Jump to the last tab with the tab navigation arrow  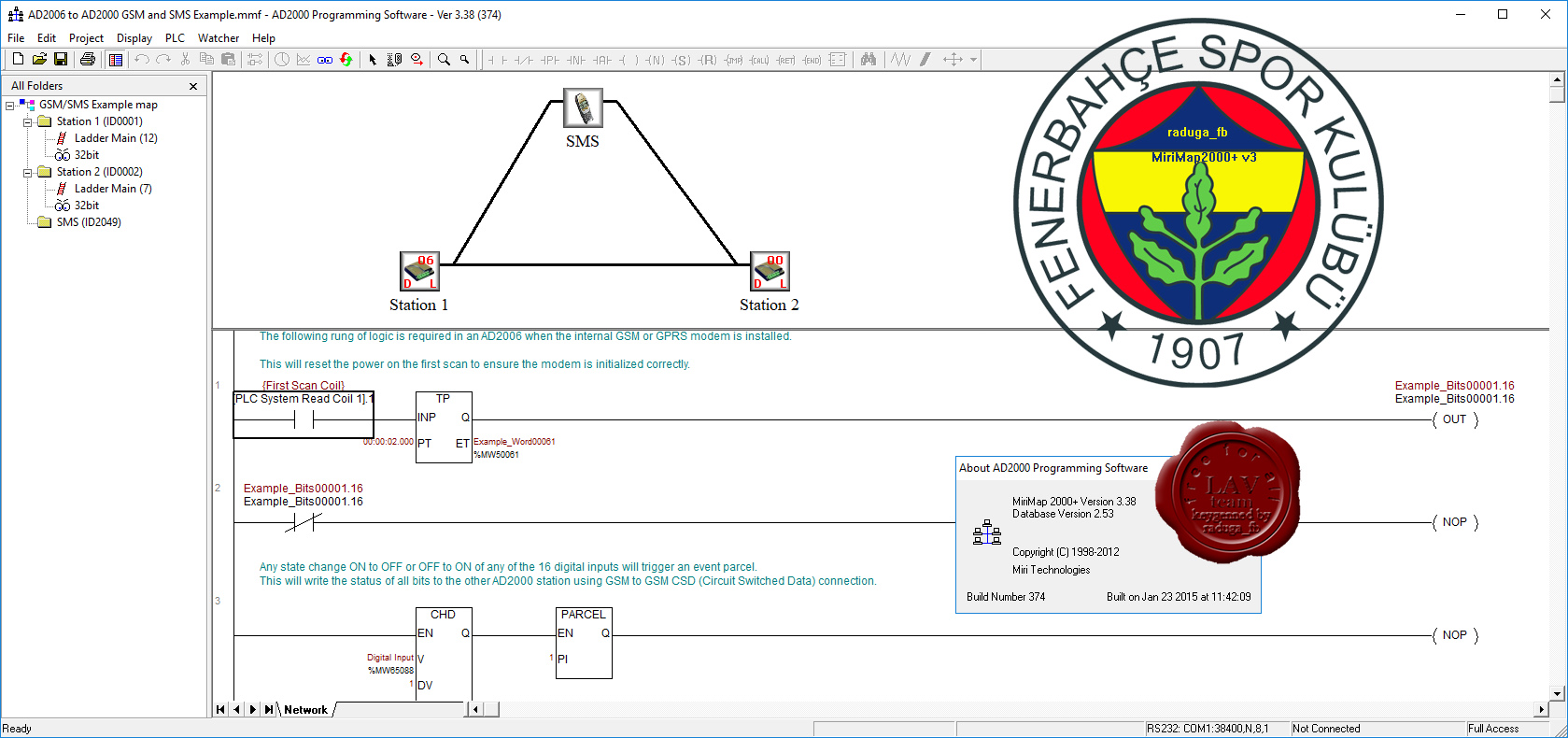point(269,710)
